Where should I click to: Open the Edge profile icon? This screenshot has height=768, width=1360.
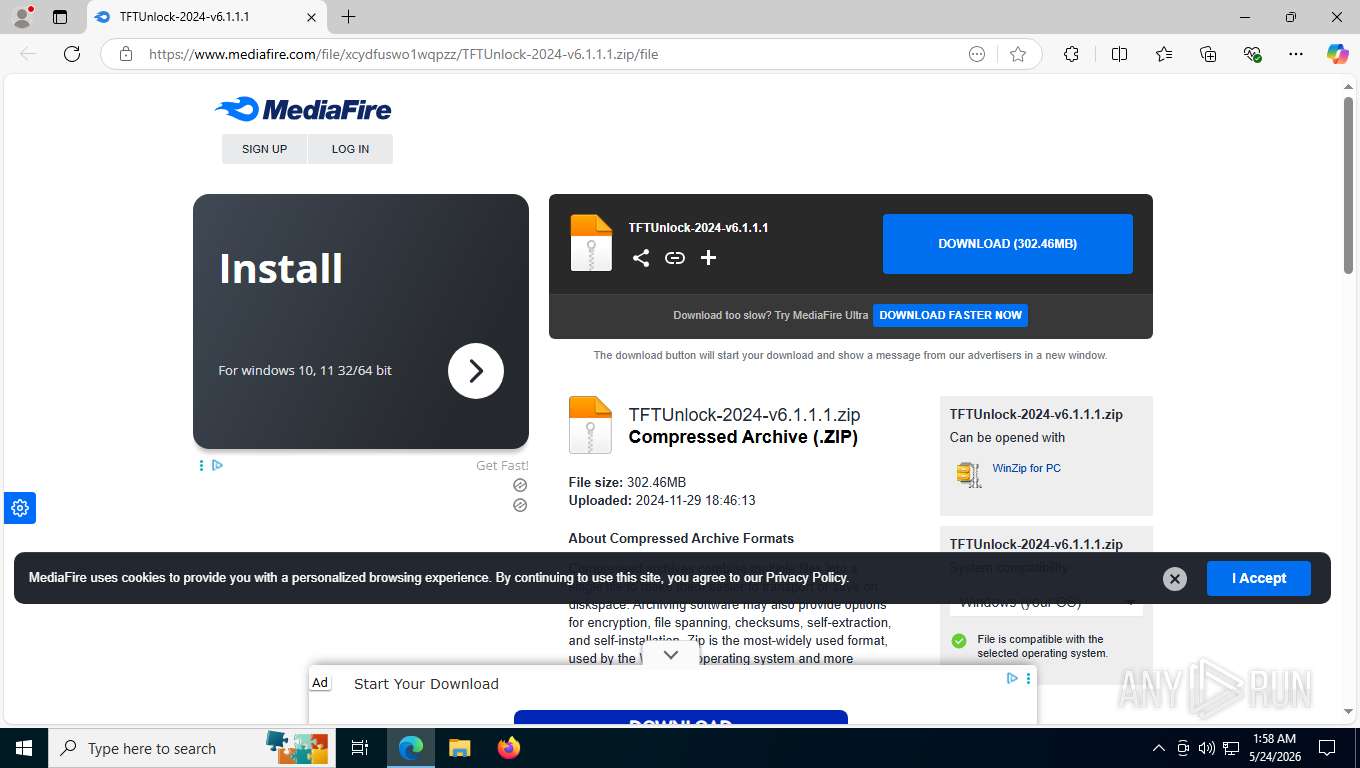pos(22,17)
